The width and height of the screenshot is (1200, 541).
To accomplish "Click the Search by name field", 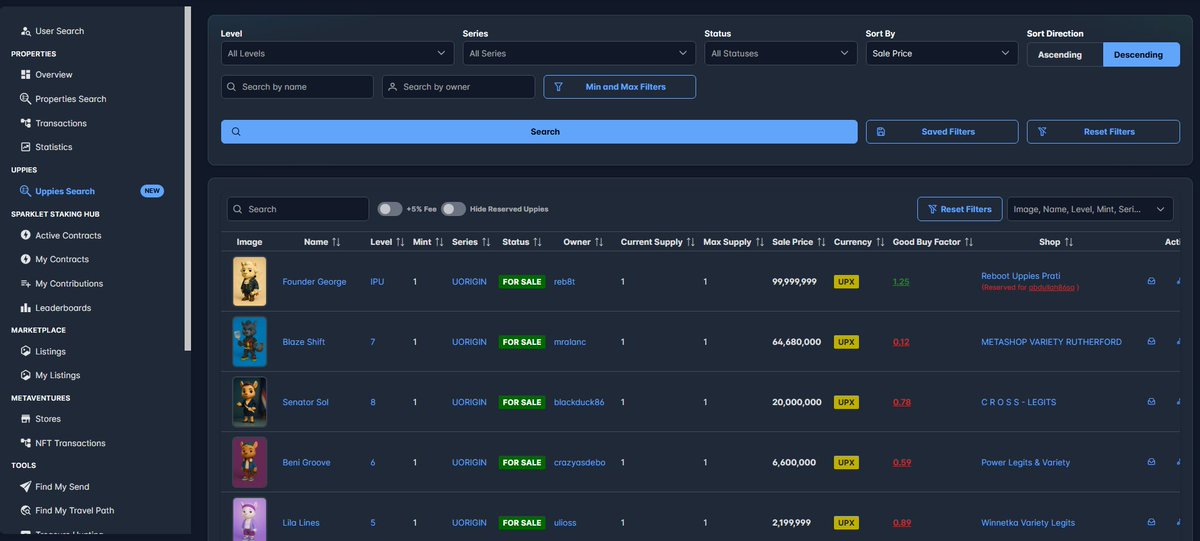I will click(x=297, y=87).
